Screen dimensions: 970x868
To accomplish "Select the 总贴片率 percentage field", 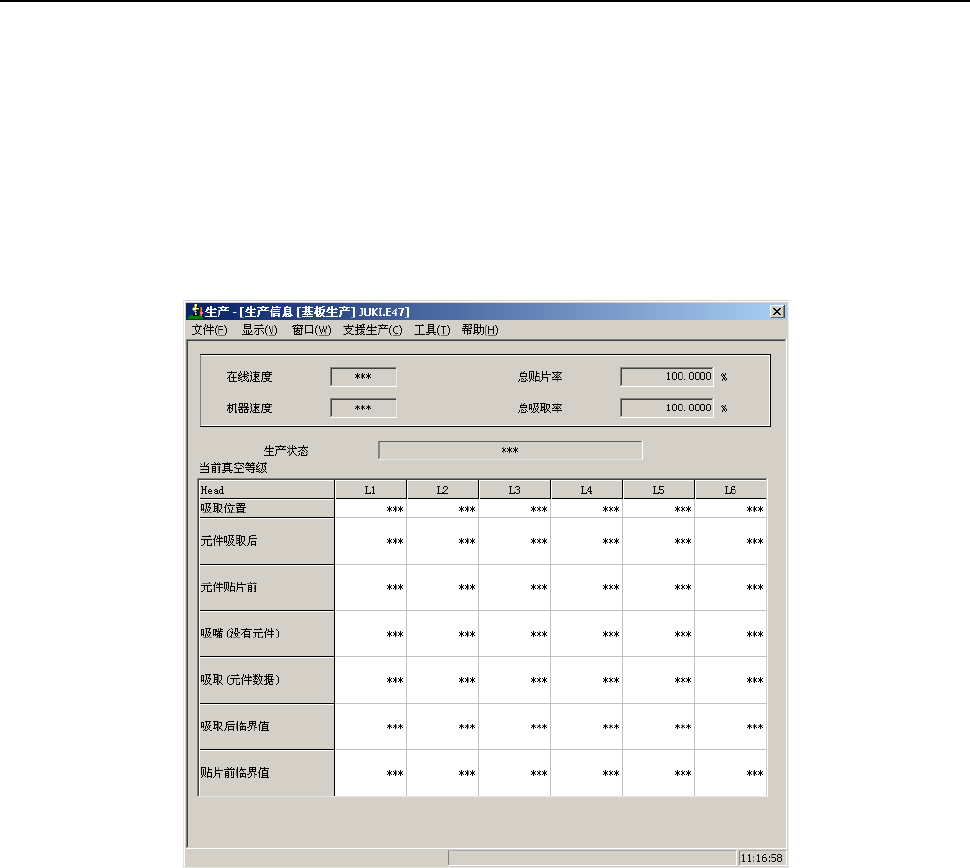I will pyautogui.click(x=667, y=377).
